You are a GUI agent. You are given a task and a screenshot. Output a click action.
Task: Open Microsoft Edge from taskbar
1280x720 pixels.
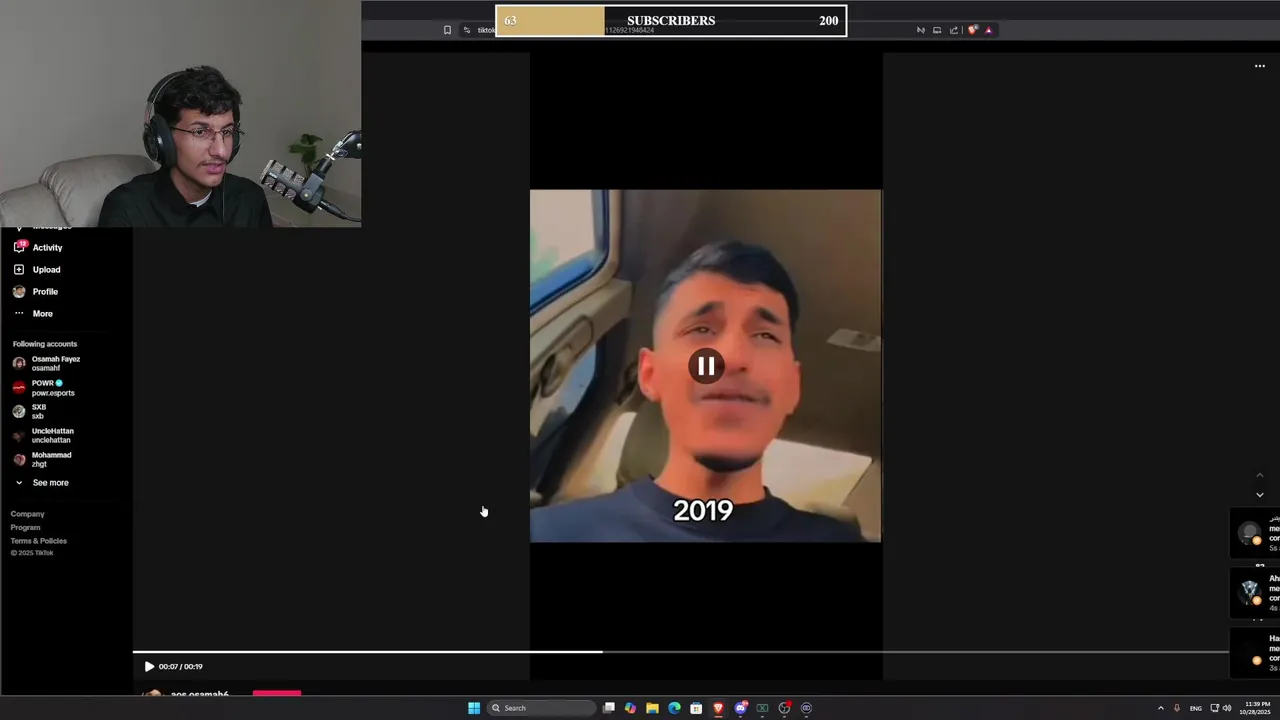pos(674,708)
